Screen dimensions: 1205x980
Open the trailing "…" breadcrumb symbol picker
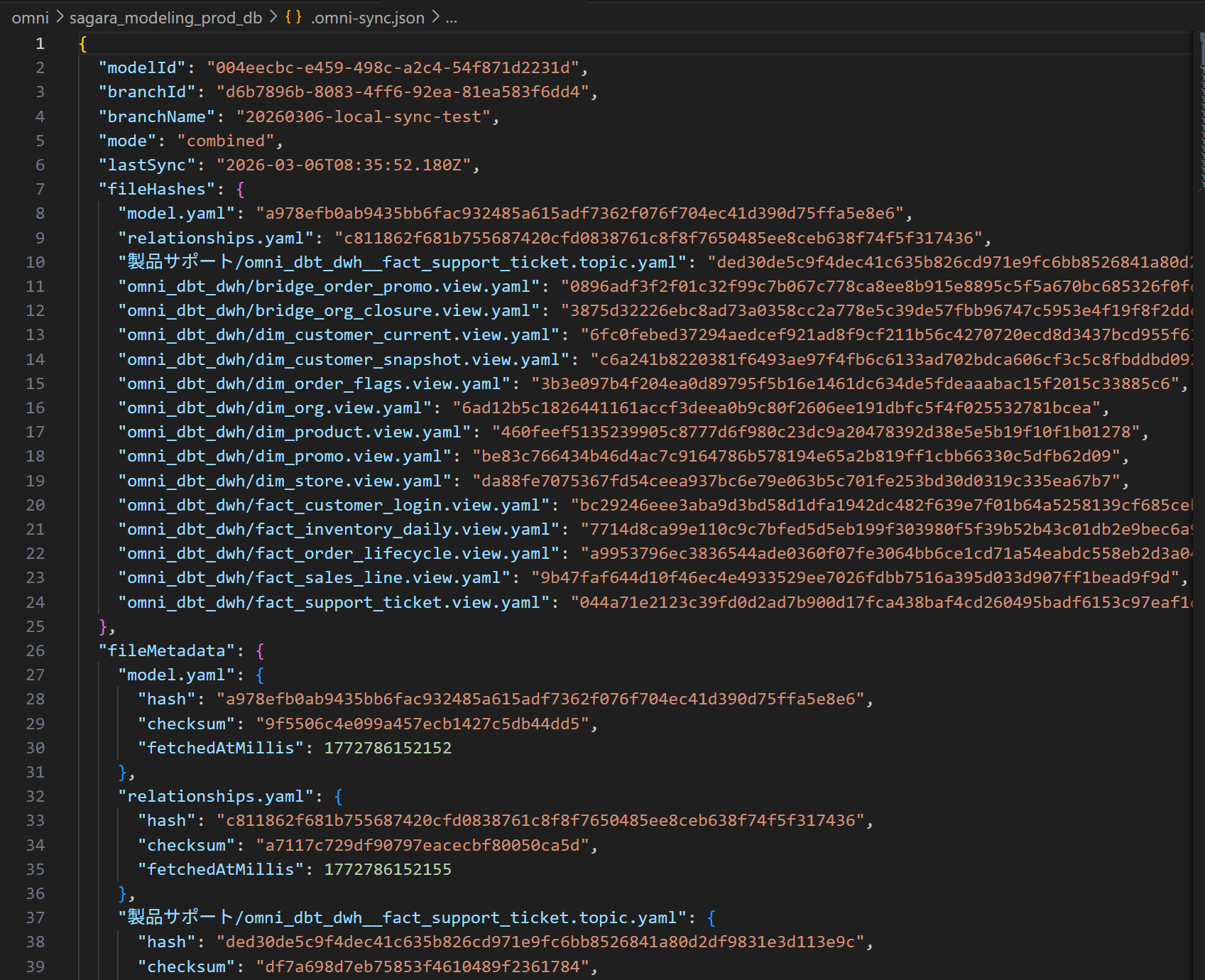tap(452, 18)
